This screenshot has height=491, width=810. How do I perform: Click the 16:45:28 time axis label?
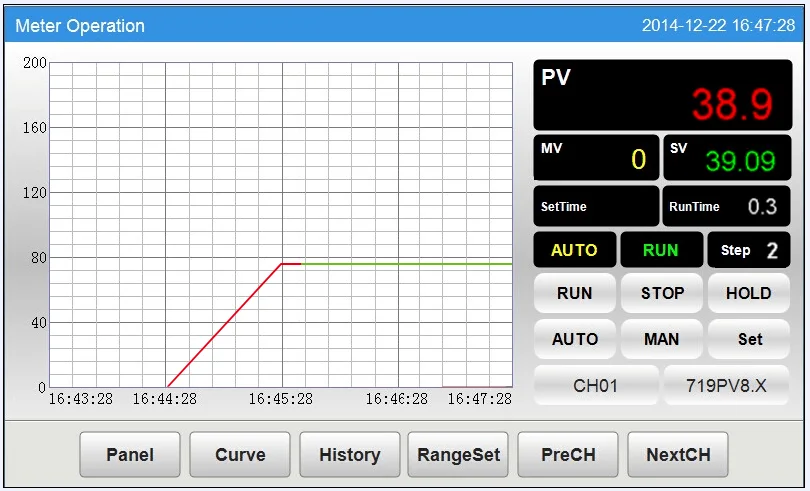pyautogui.click(x=281, y=399)
